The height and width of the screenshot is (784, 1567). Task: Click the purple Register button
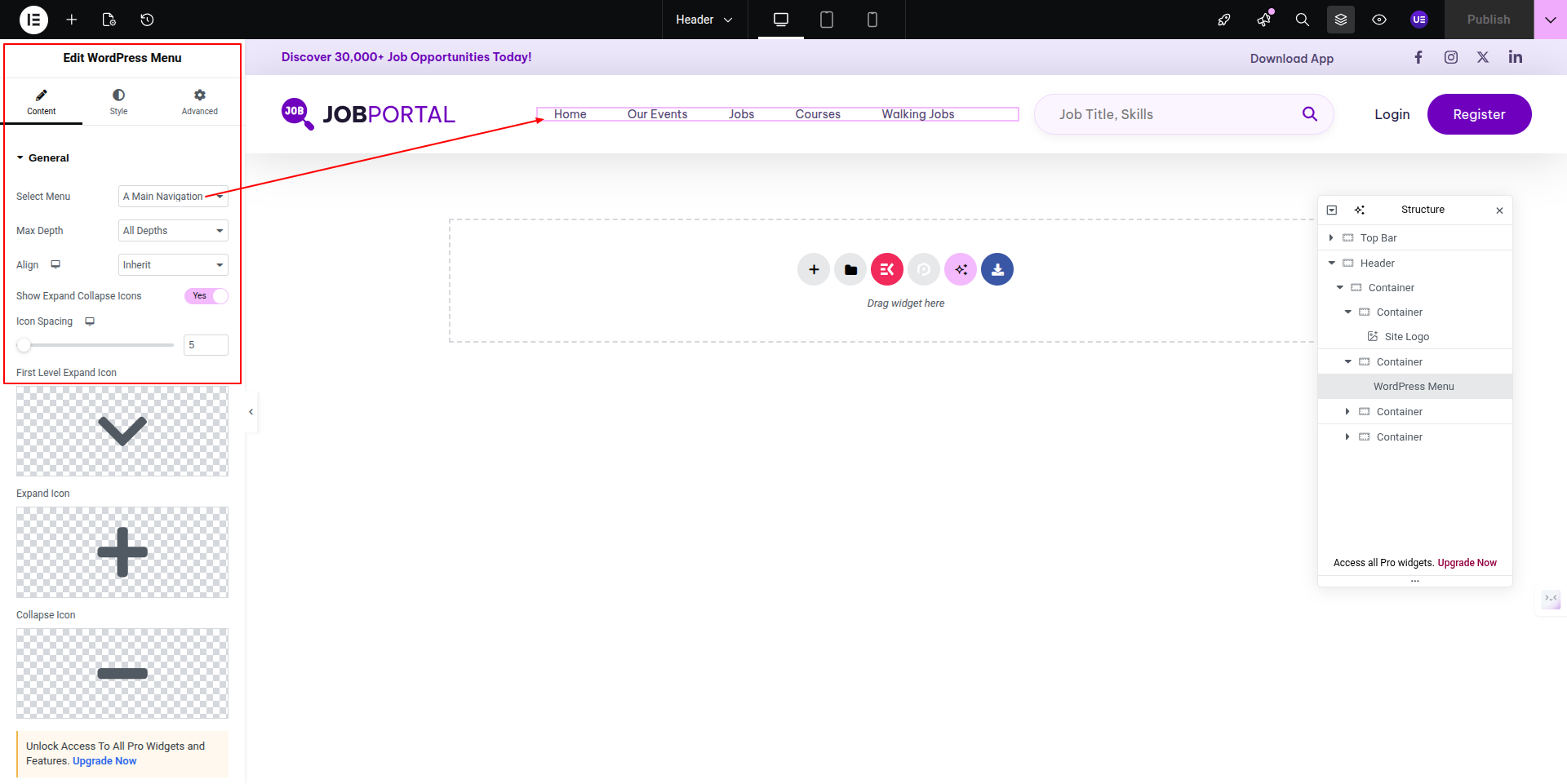point(1478,114)
